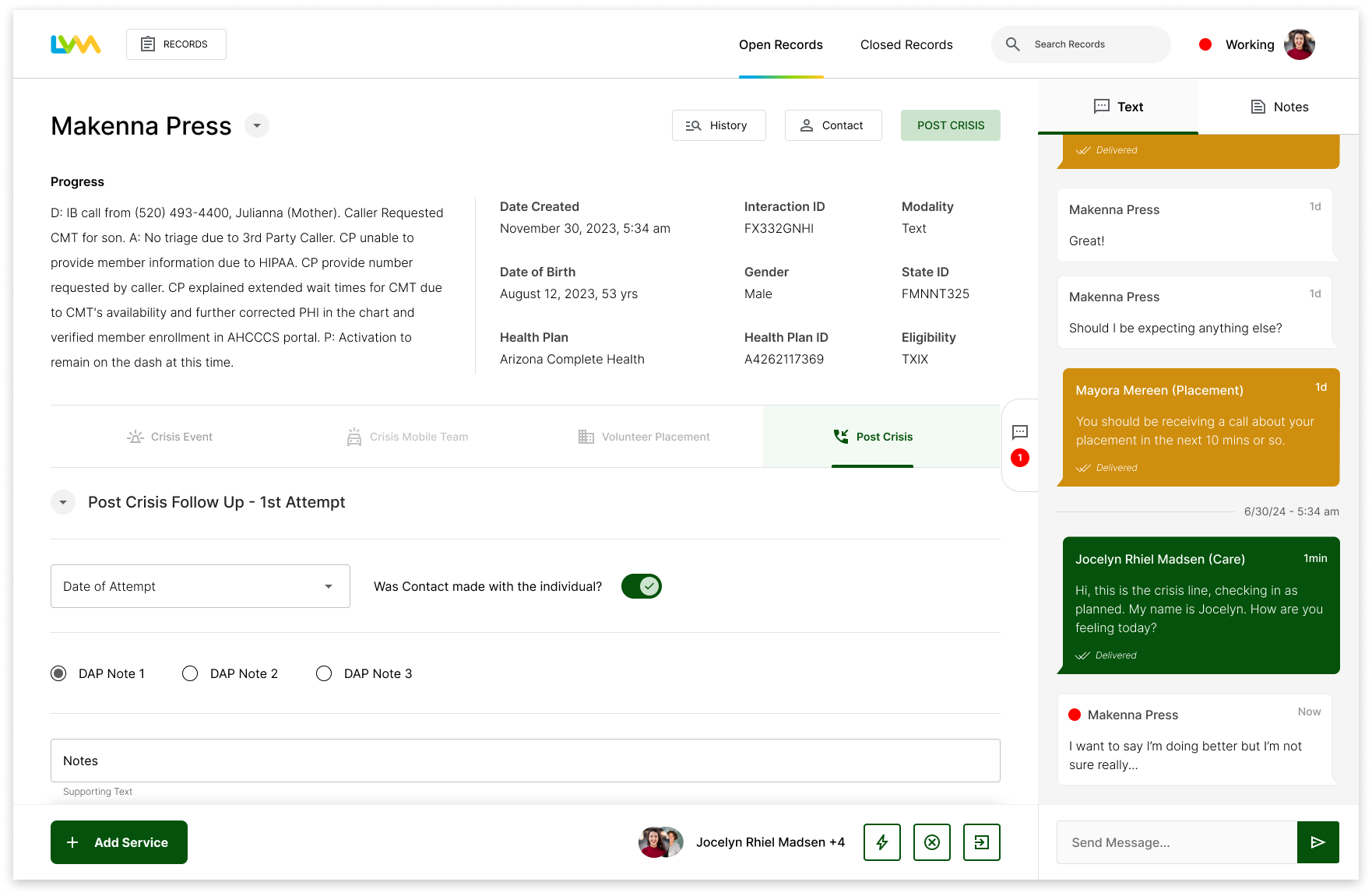Image resolution: width=1372 pixels, height=896 pixels.
Task: Click the Text tab chat bubble icon
Action: point(1102,107)
